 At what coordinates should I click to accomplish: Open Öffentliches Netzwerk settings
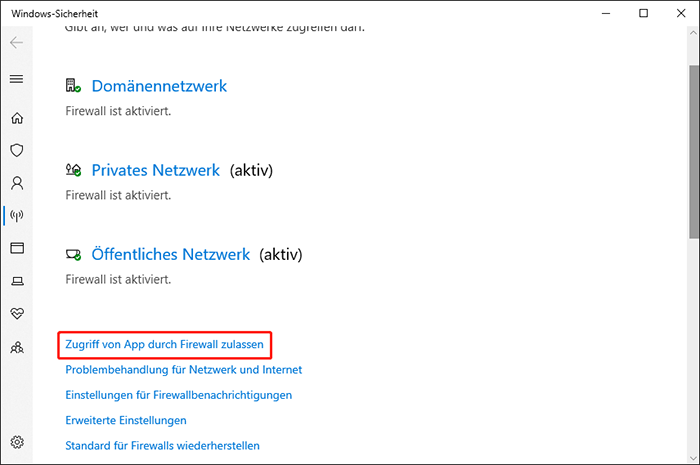[x=170, y=254]
